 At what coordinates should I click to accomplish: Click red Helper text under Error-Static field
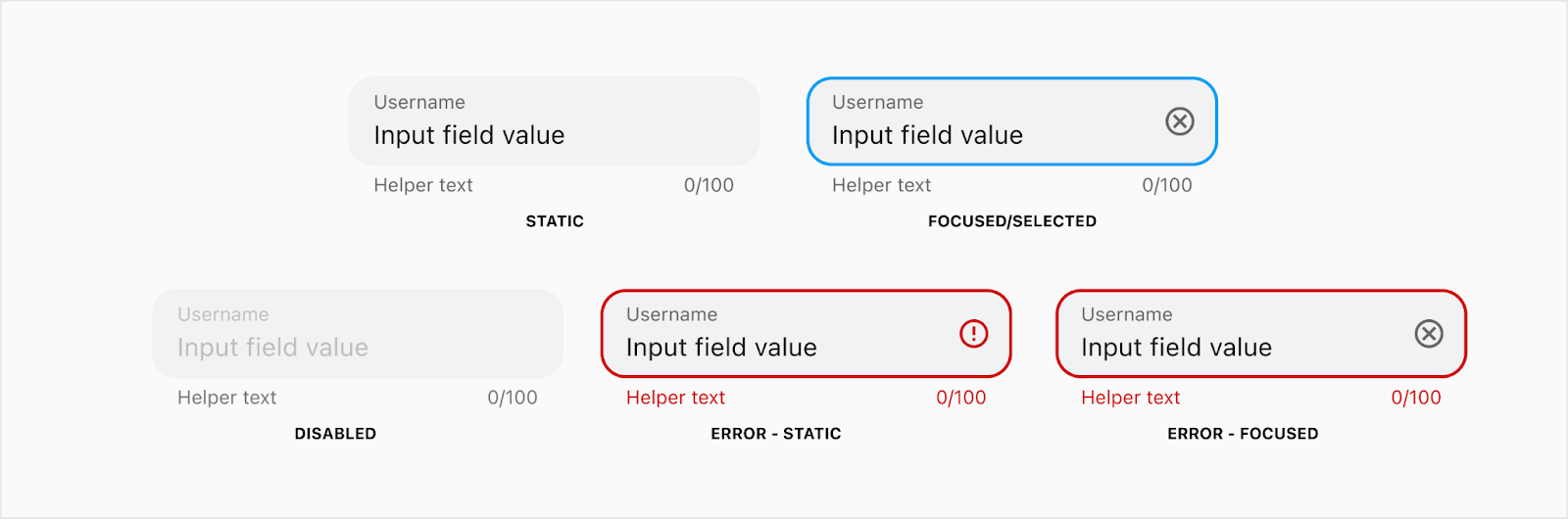pyautogui.click(x=675, y=398)
